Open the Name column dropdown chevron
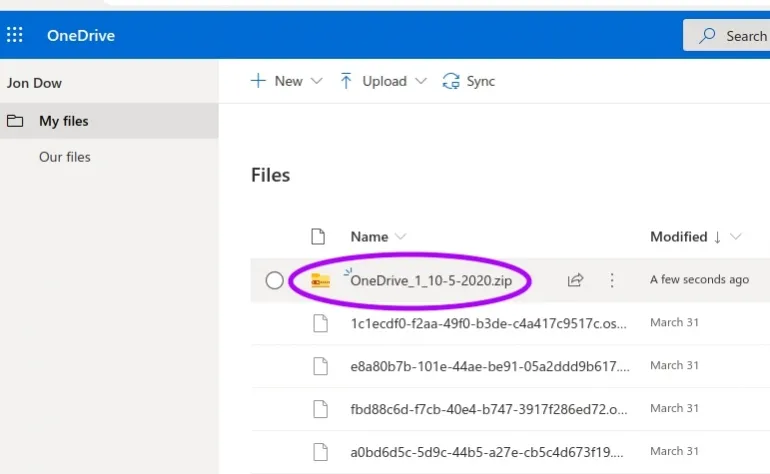This screenshot has width=770, height=474. pos(401,237)
